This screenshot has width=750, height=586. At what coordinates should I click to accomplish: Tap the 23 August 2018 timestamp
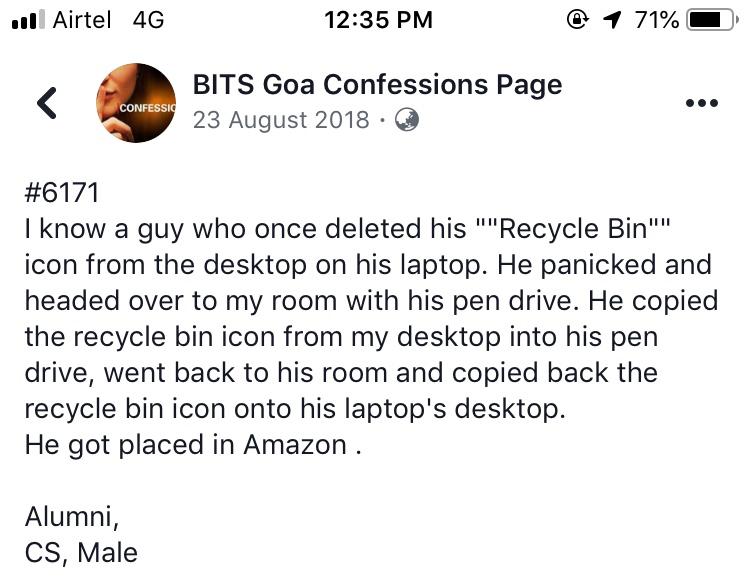point(281,120)
